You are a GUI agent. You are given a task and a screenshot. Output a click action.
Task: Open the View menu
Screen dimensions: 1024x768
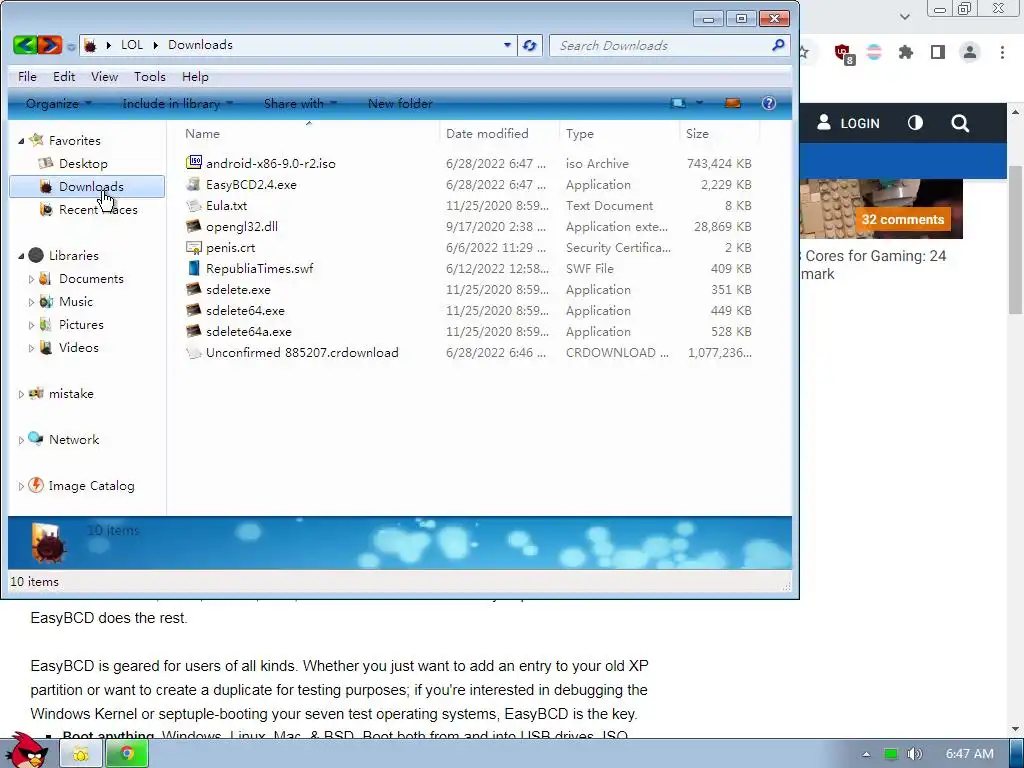[104, 76]
